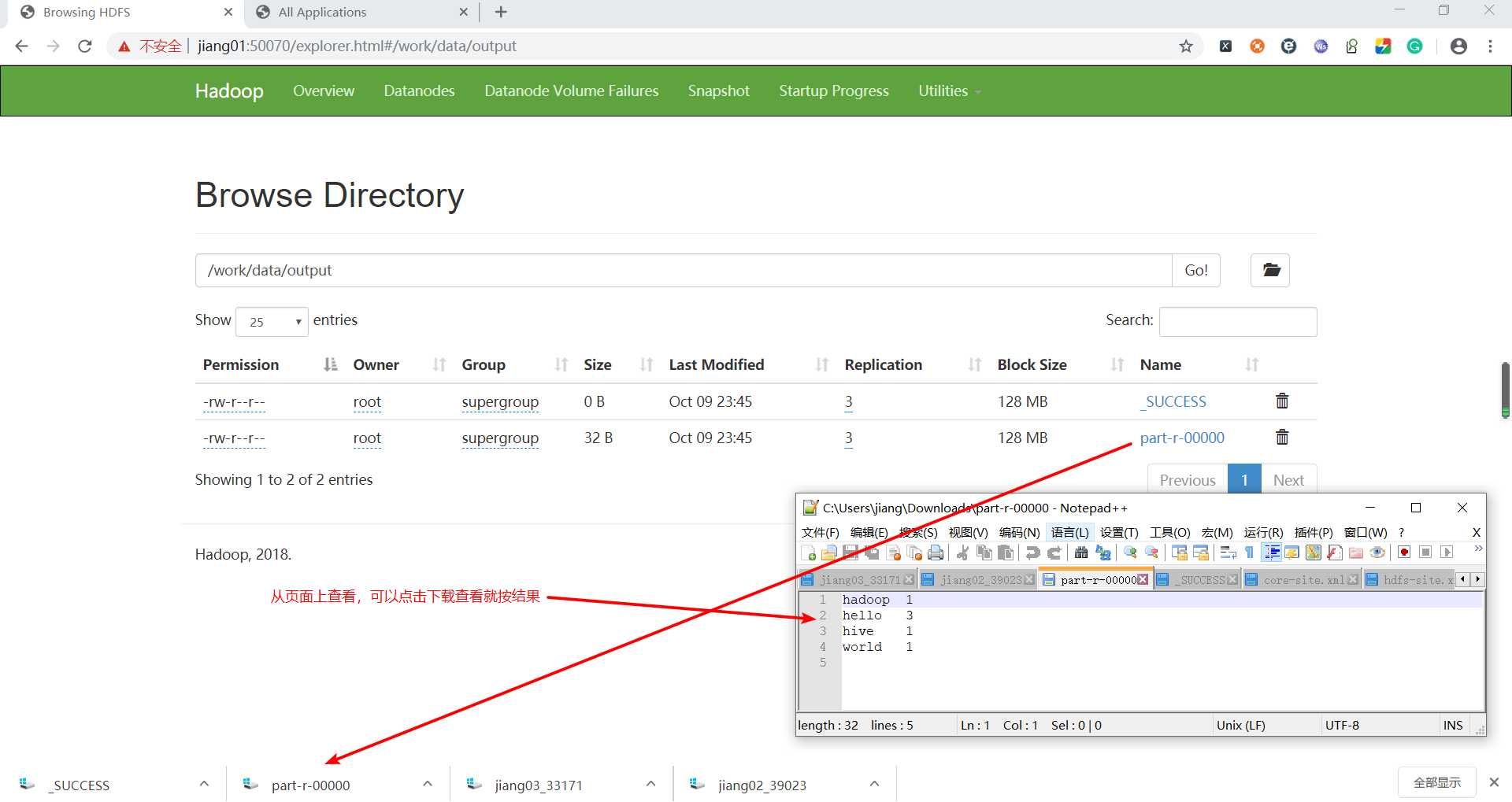
Task: Toggle synchronized vertical scrolling
Action: 1179,553
